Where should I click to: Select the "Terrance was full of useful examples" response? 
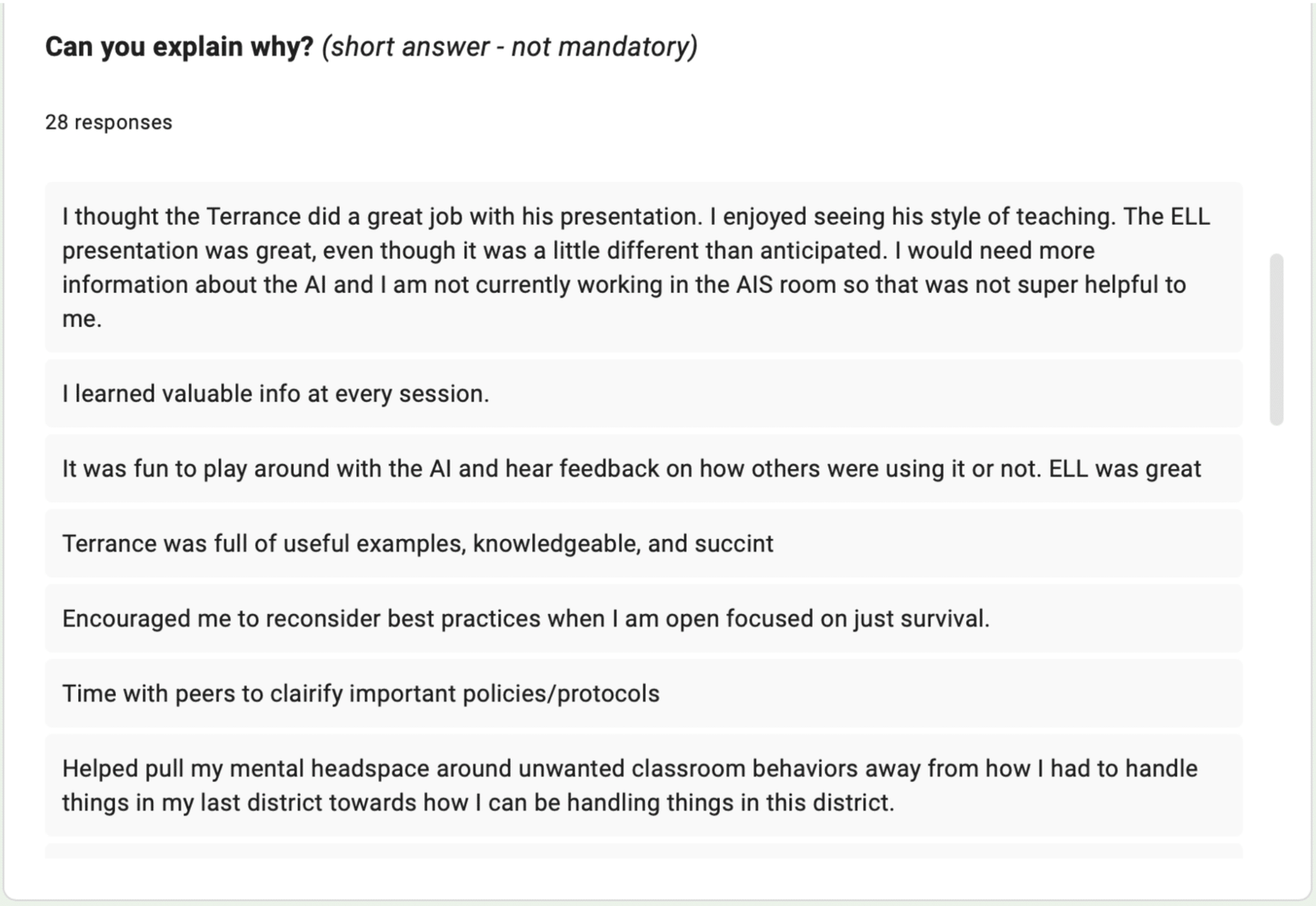pyautogui.click(x=417, y=544)
